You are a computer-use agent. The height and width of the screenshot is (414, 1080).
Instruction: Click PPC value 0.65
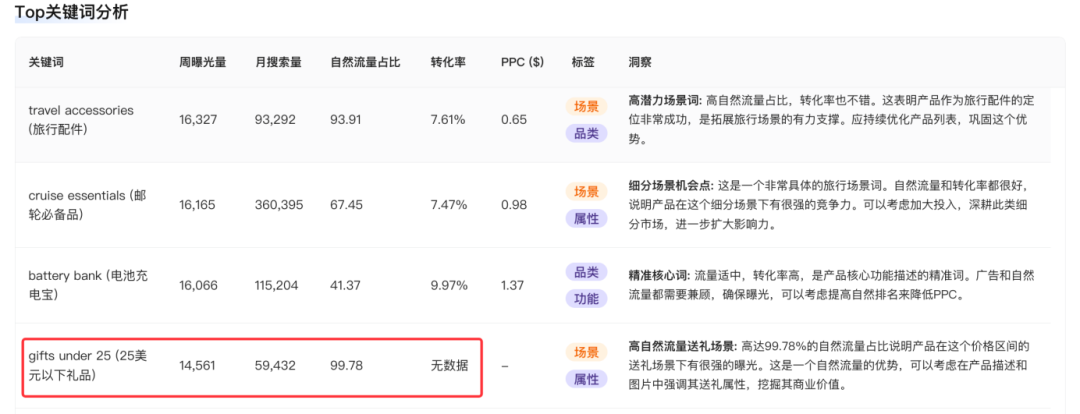click(x=514, y=120)
